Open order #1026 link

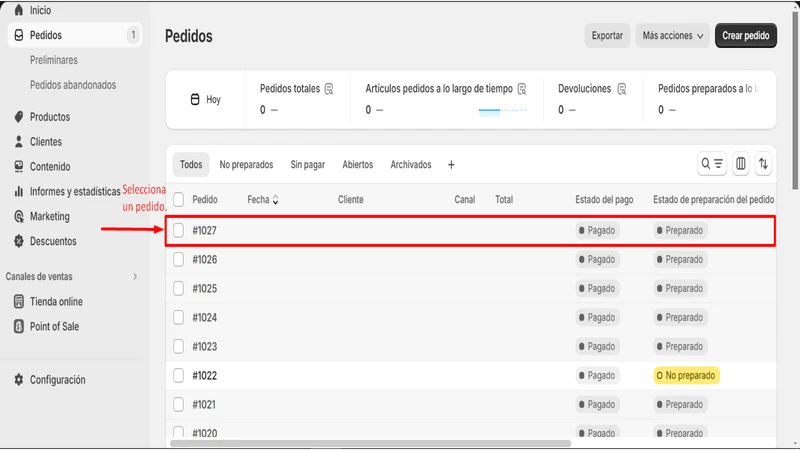click(205, 260)
